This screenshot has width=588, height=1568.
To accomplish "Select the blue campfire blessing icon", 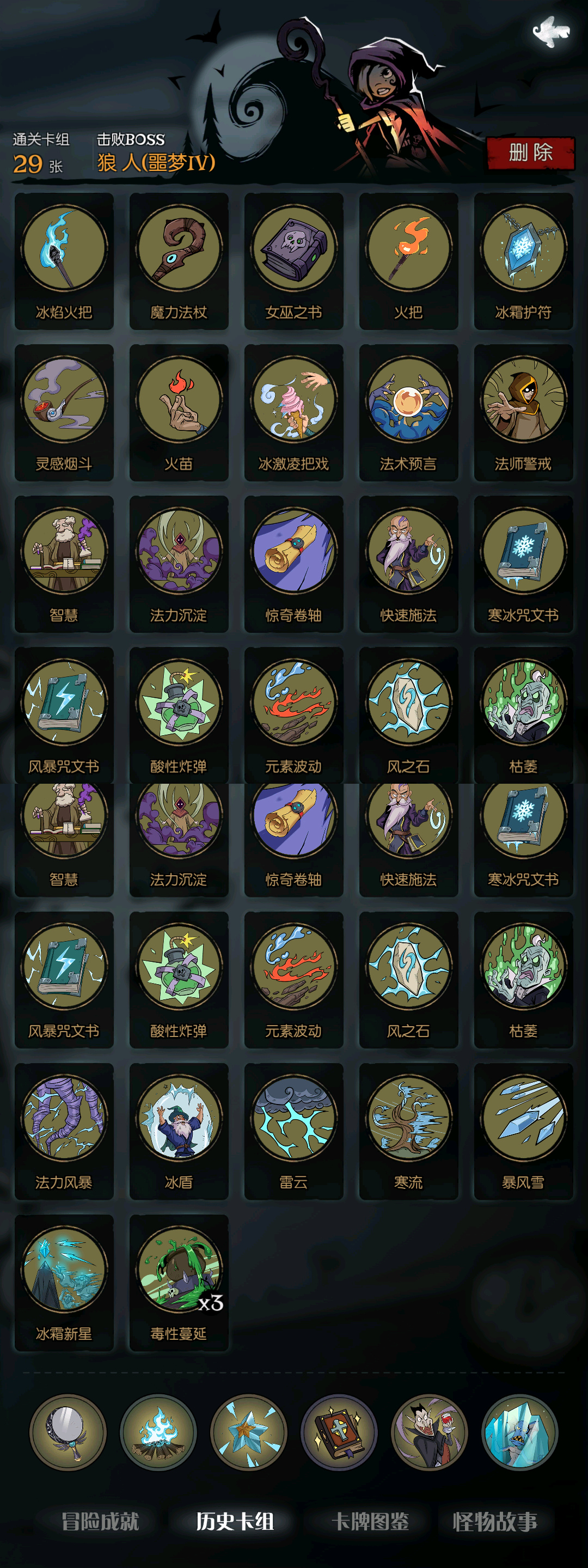I will 158,1432.
